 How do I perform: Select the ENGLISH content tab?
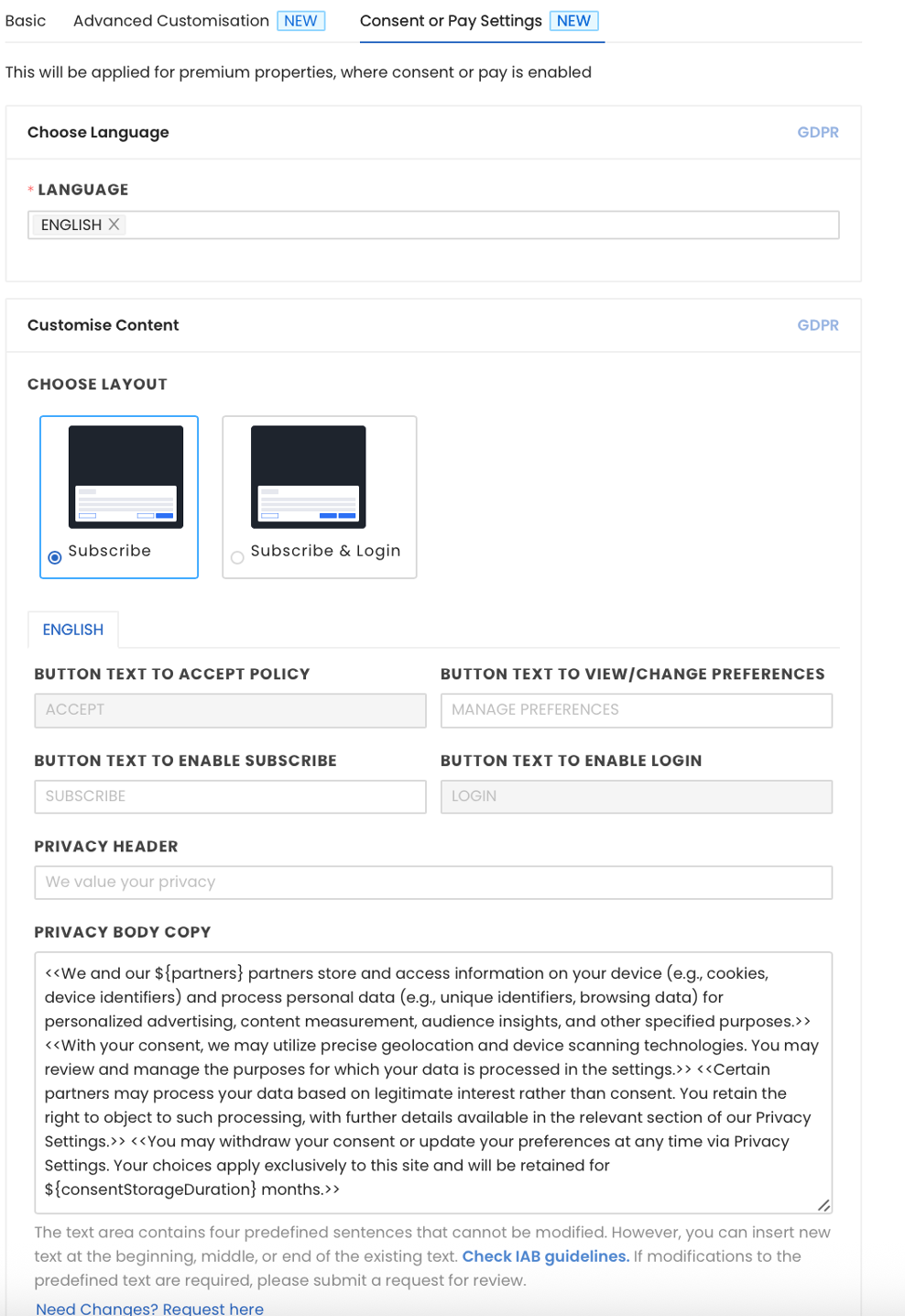coord(73,630)
